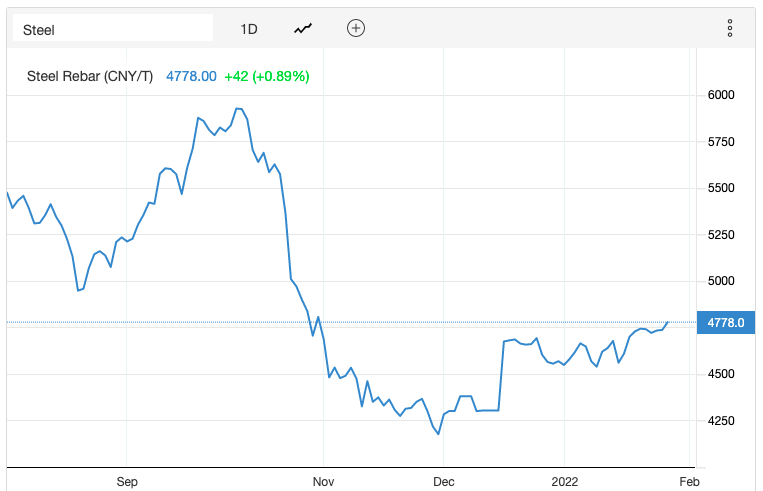Open the 1D interval selector
Image resolution: width=763 pixels, height=491 pixels.
point(249,29)
